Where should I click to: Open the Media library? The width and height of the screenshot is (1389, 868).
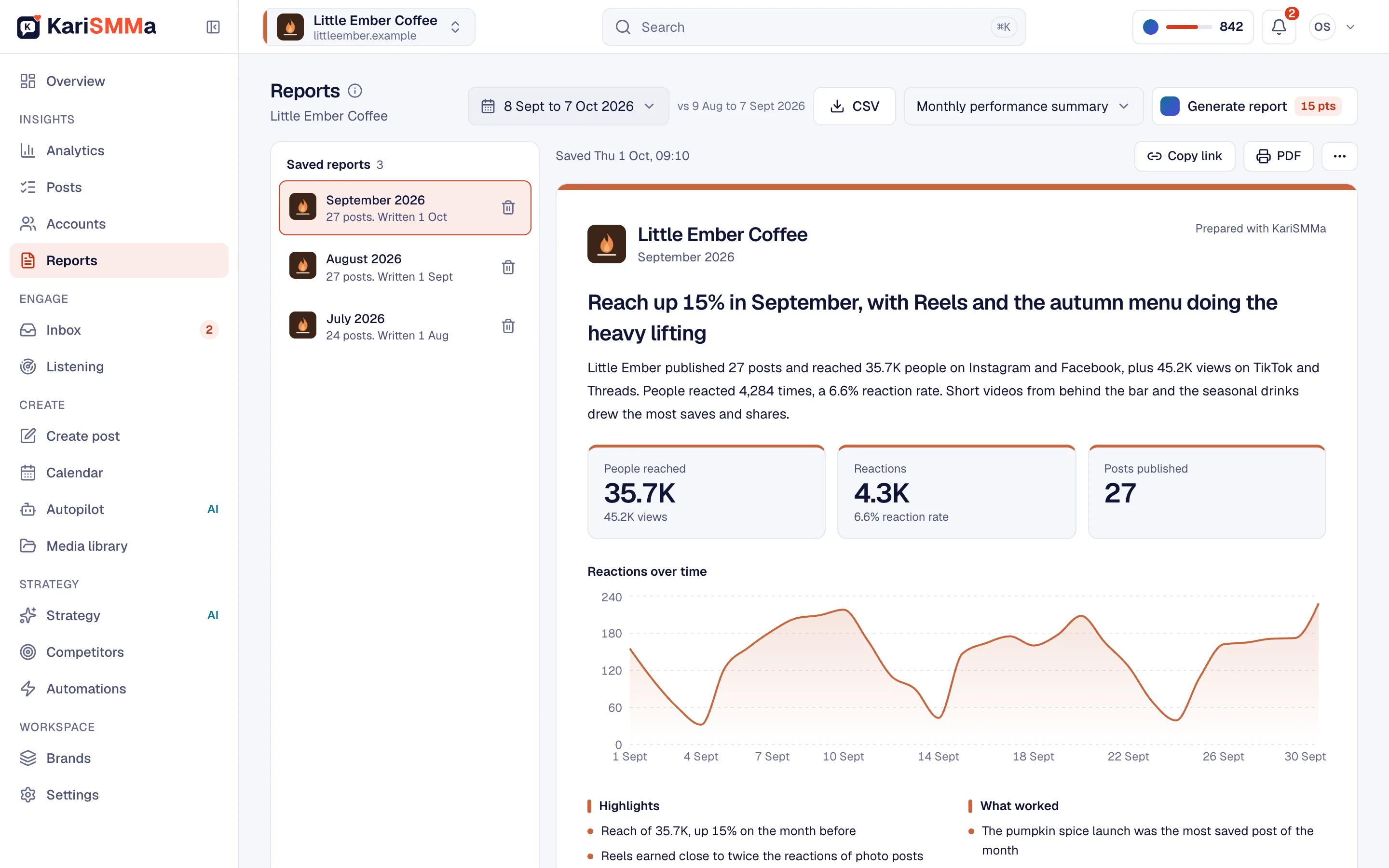click(119, 546)
